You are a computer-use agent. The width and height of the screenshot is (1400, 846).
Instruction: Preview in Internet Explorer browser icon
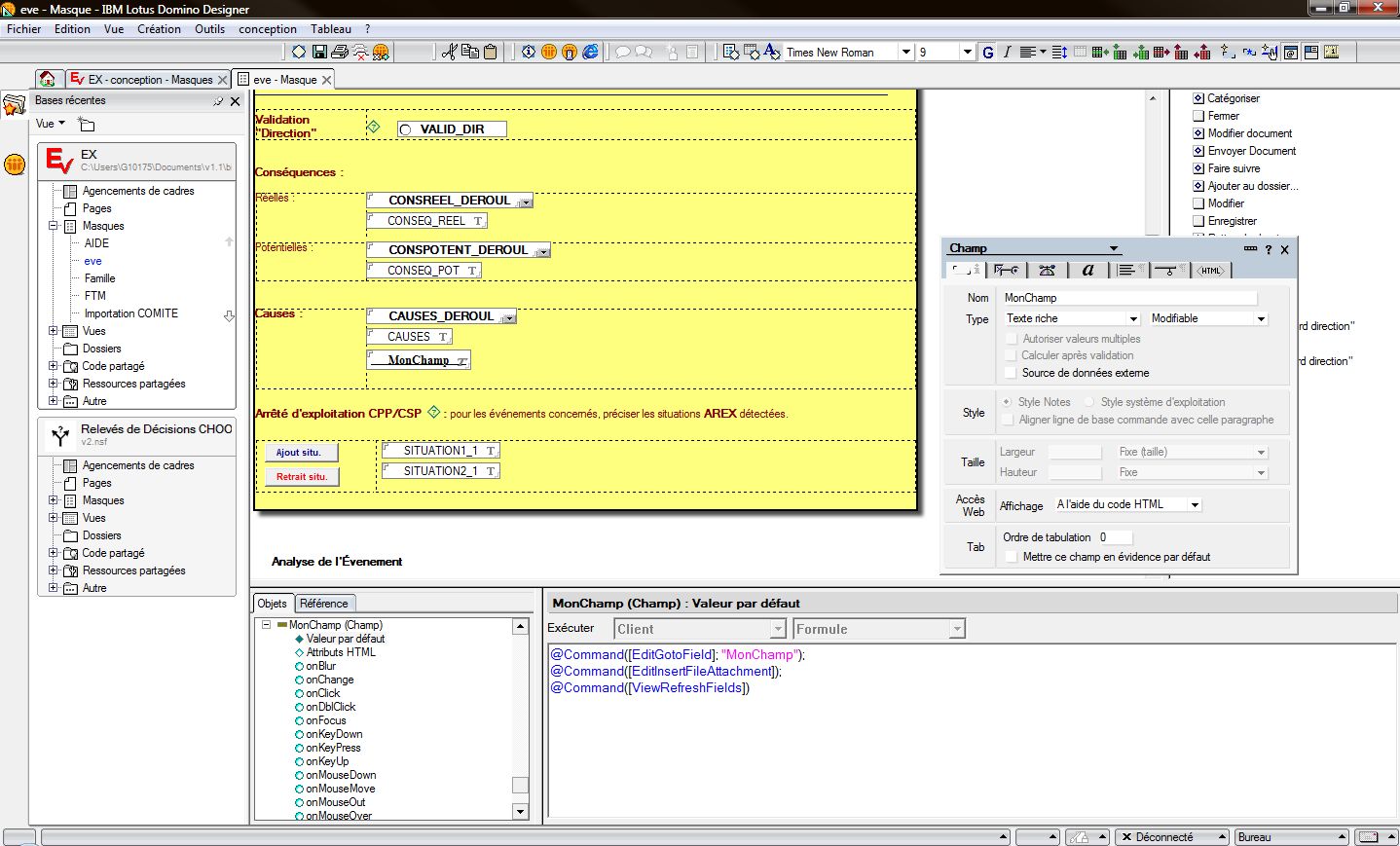coord(590,52)
